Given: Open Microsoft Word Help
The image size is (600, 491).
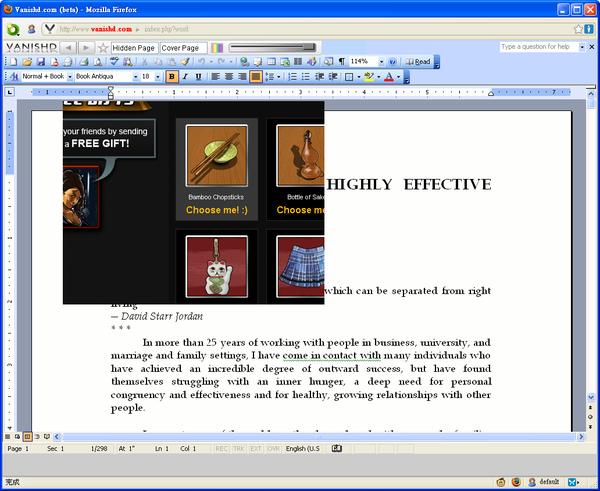Looking at the screenshot, I should [x=393, y=62].
